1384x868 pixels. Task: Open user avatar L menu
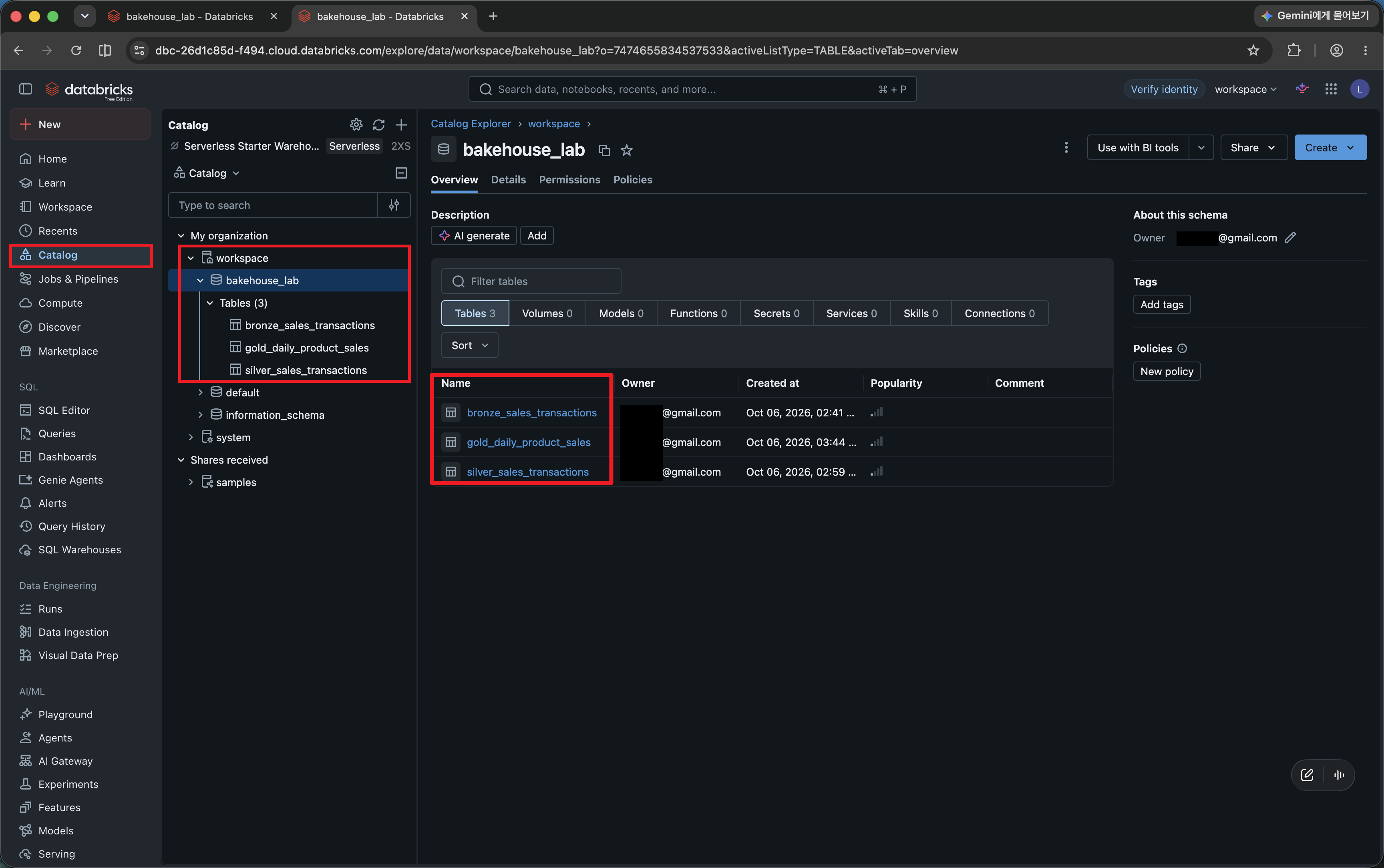pyautogui.click(x=1359, y=89)
